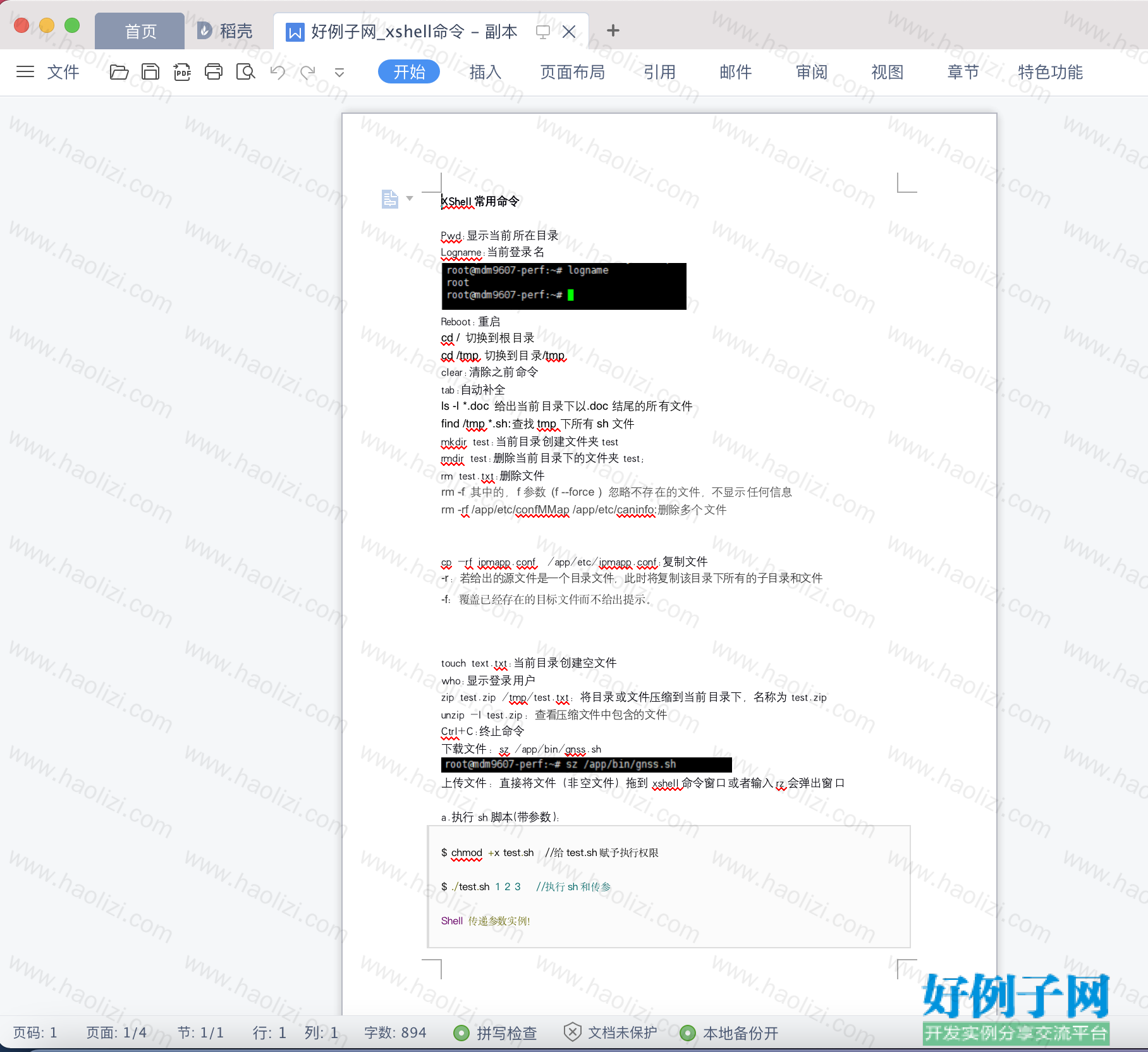Open the 页面布局 tab
This screenshot has width=1148, height=1052.
573,72
